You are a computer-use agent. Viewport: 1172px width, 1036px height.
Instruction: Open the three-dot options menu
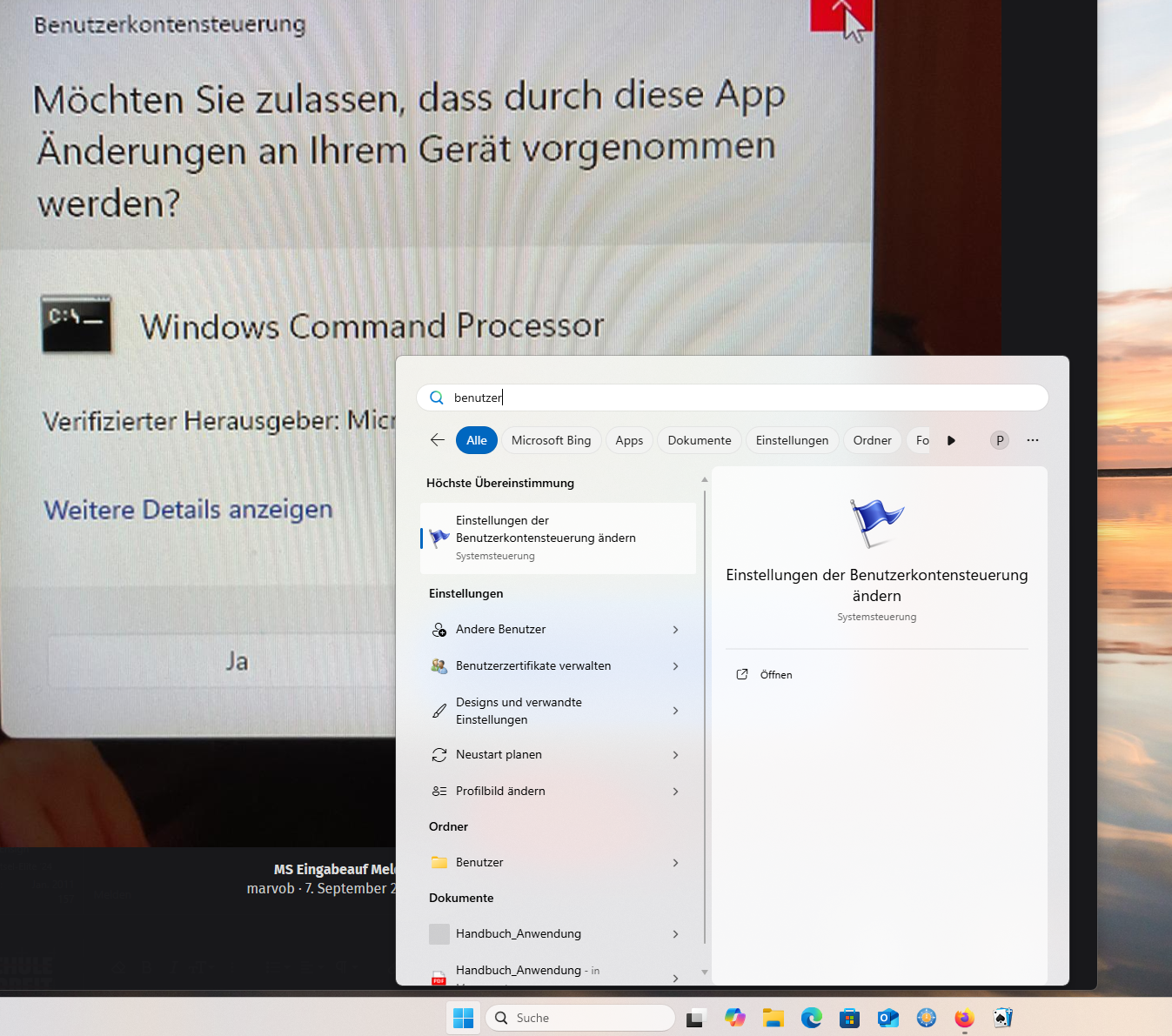[x=1033, y=440]
